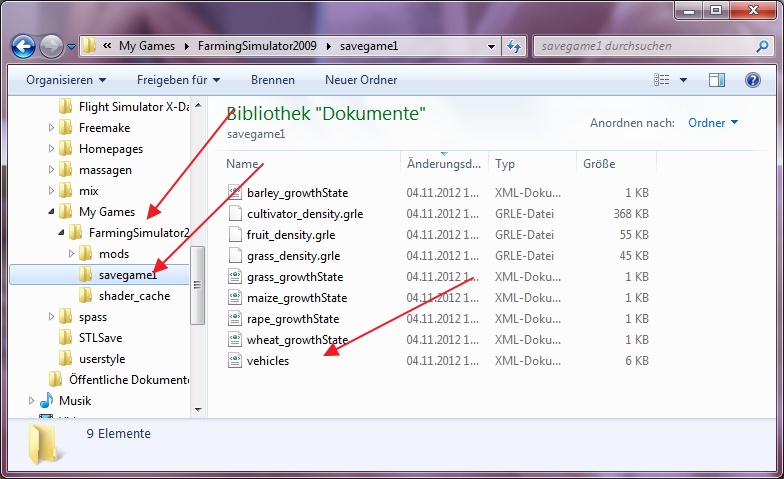Click the Brennen toolbar button
Image resolution: width=784 pixels, height=479 pixels.
[272, 80]
